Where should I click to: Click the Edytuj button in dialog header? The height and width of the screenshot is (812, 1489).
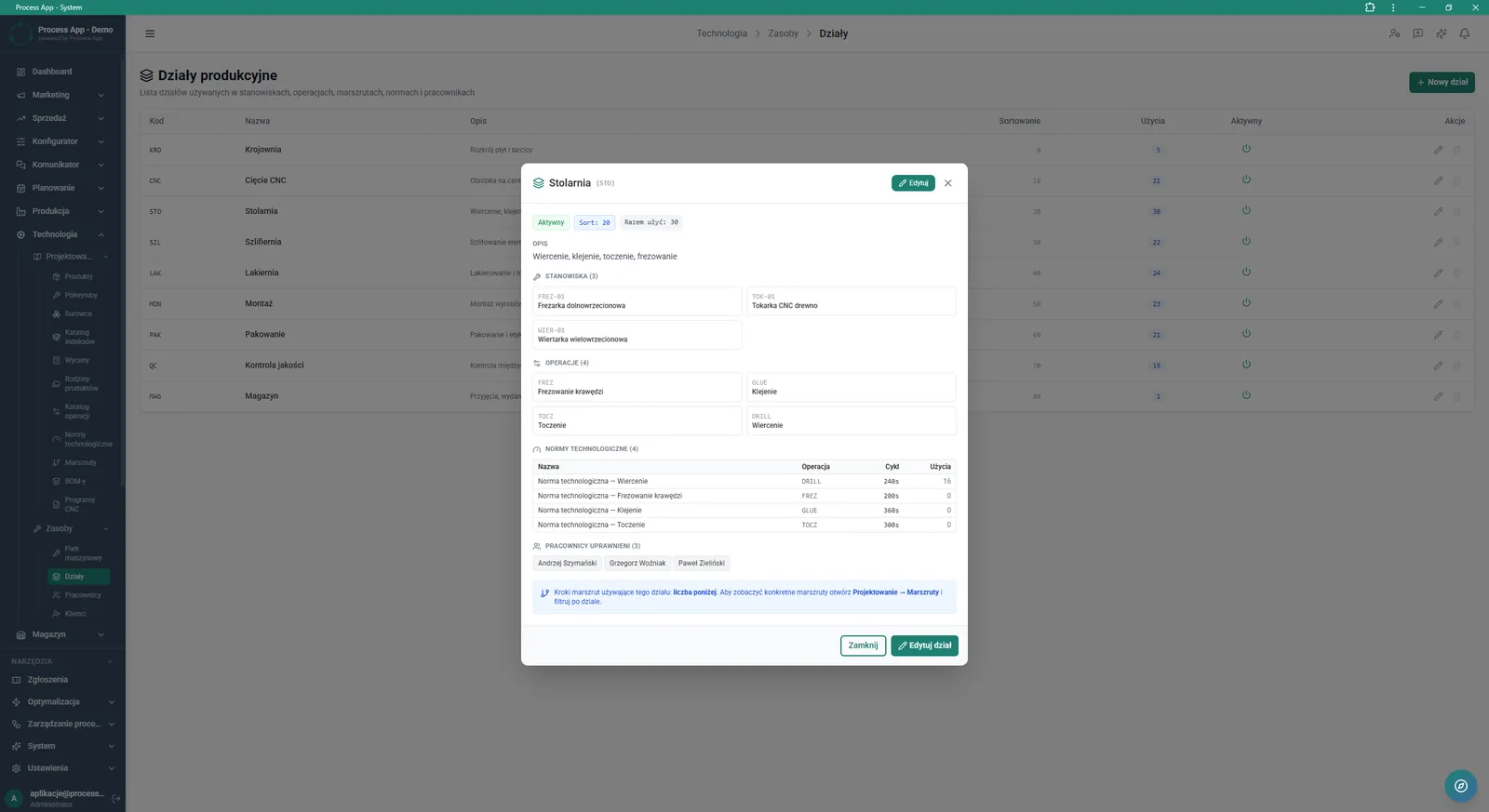[913, 183]
